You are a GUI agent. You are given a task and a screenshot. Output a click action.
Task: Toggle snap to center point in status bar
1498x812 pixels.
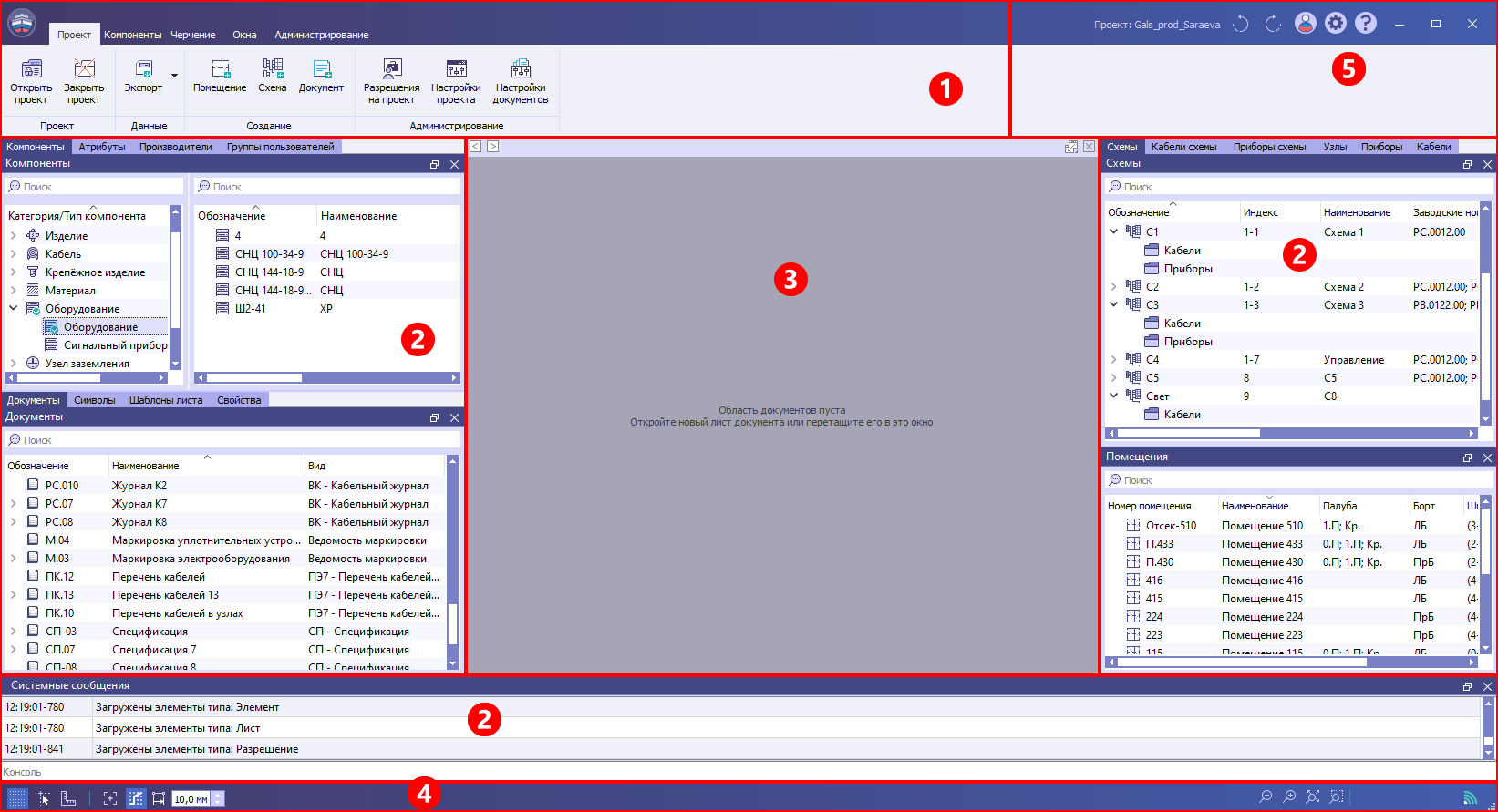[x=110, y=798]
